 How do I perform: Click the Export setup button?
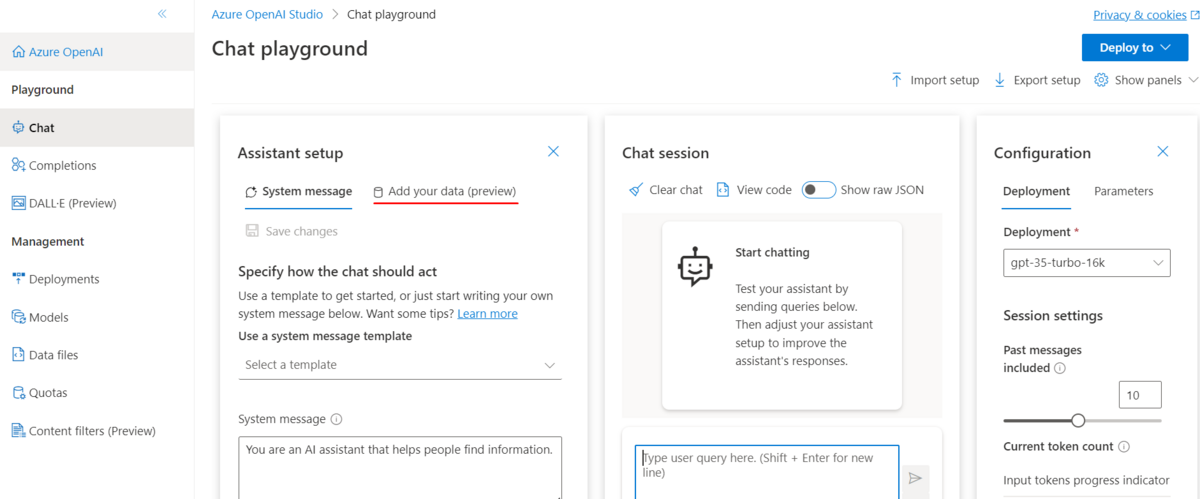(x=1037, y=80)
